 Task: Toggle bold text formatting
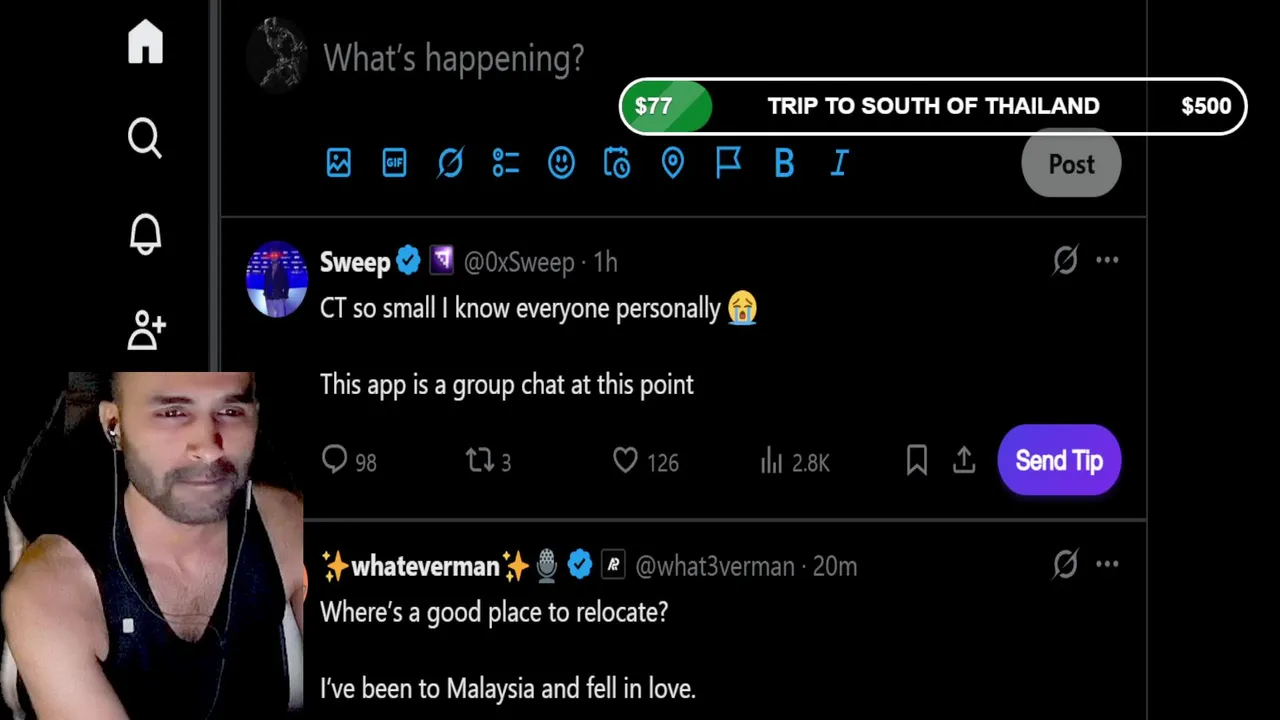pyautogui.click(x=784, y=163)
